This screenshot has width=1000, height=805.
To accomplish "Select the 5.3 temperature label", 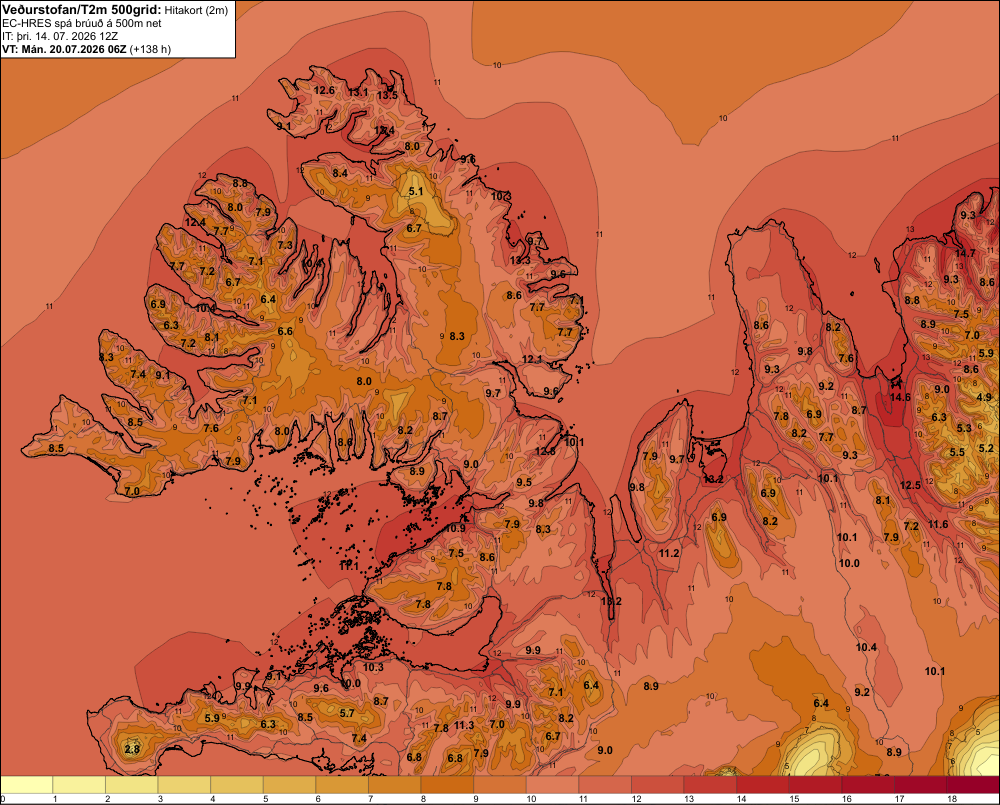I will (964, 428).
